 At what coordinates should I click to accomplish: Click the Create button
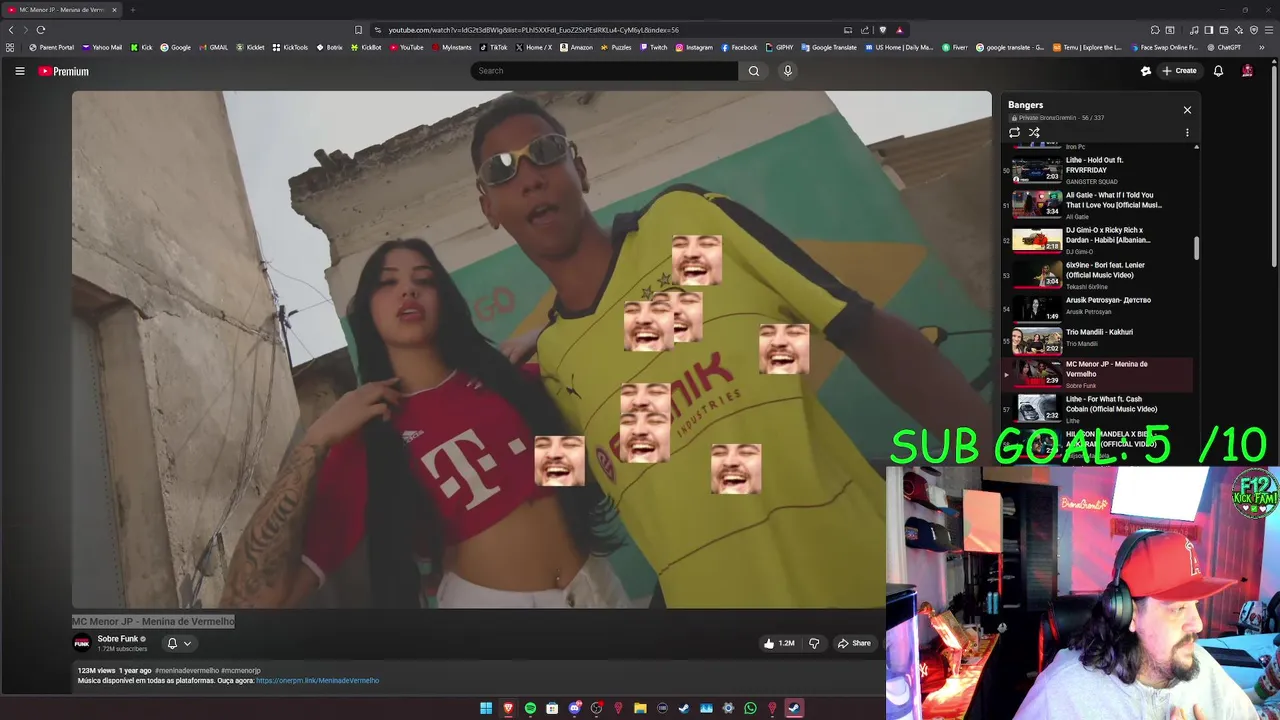click(x=1179, y=71)
